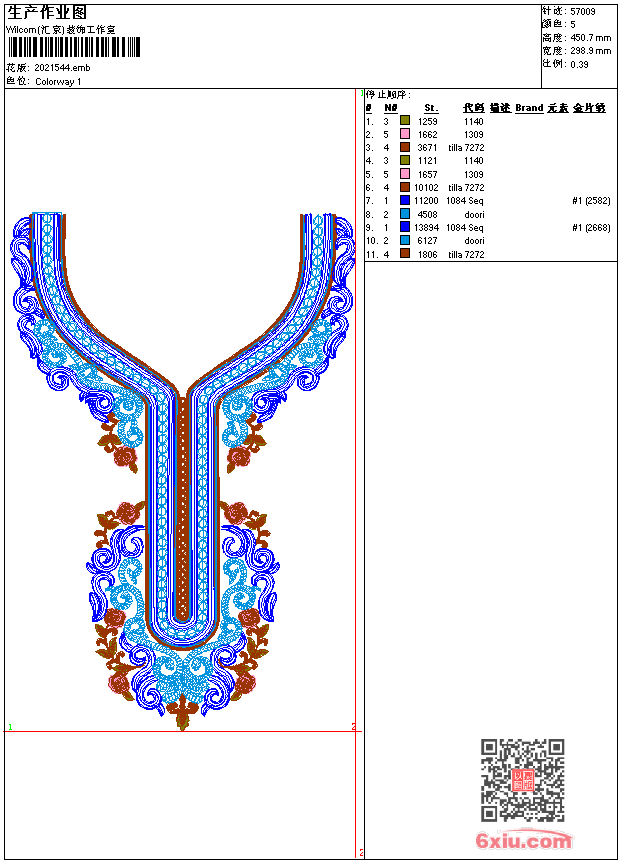This screenshot has height=860, width=620.
Task: Choose the dark blue swatch in stop row 9
Action: tap(405, 227)
